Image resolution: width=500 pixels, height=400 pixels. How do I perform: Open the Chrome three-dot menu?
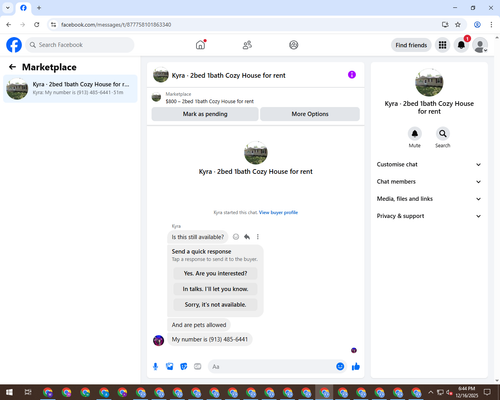point(491,25)
